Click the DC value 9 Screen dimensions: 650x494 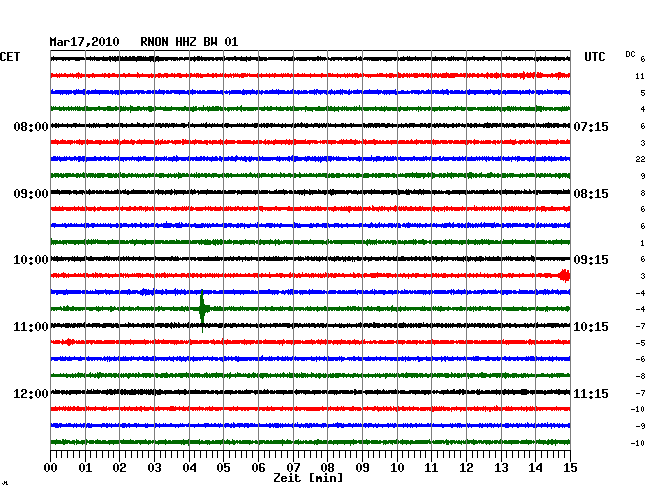coord(643,176)
